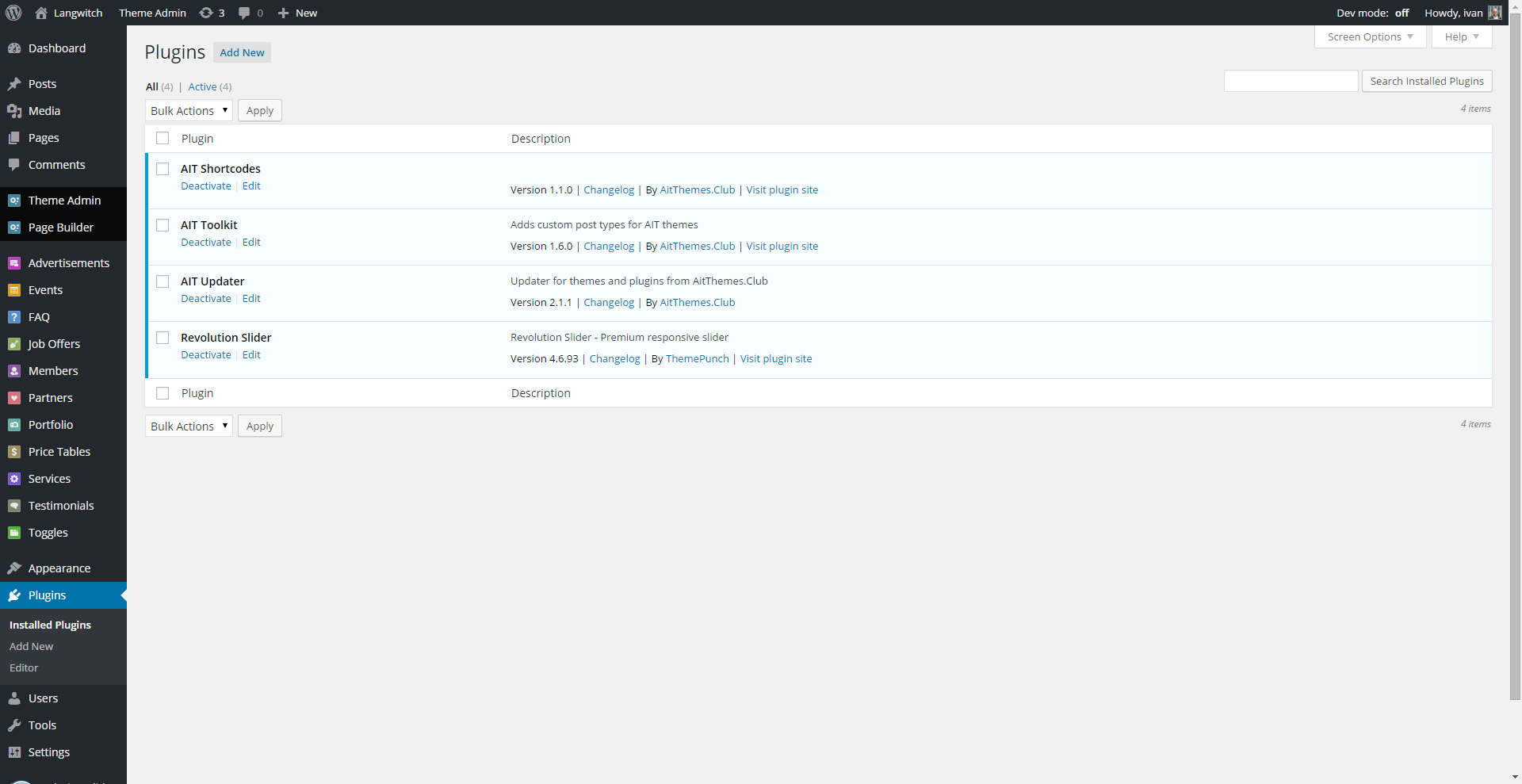Expand the Screen Options panel
This screenshot has height=784, width=1522.
coord(1370,36)
